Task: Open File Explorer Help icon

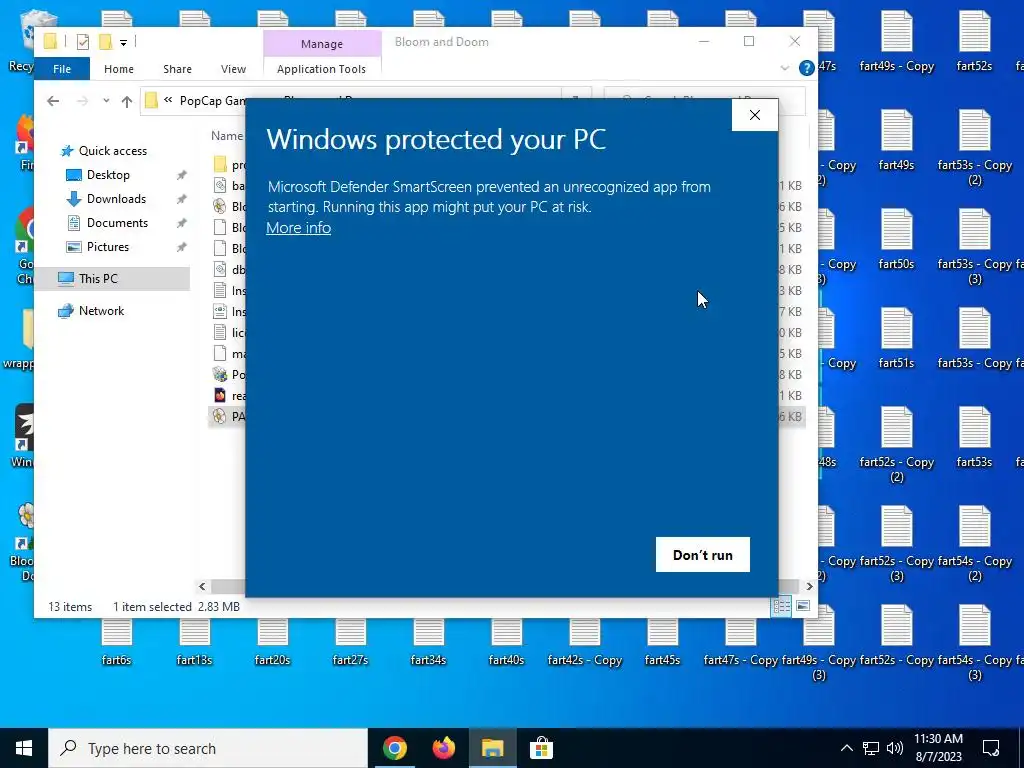Action: pos(807,68)
